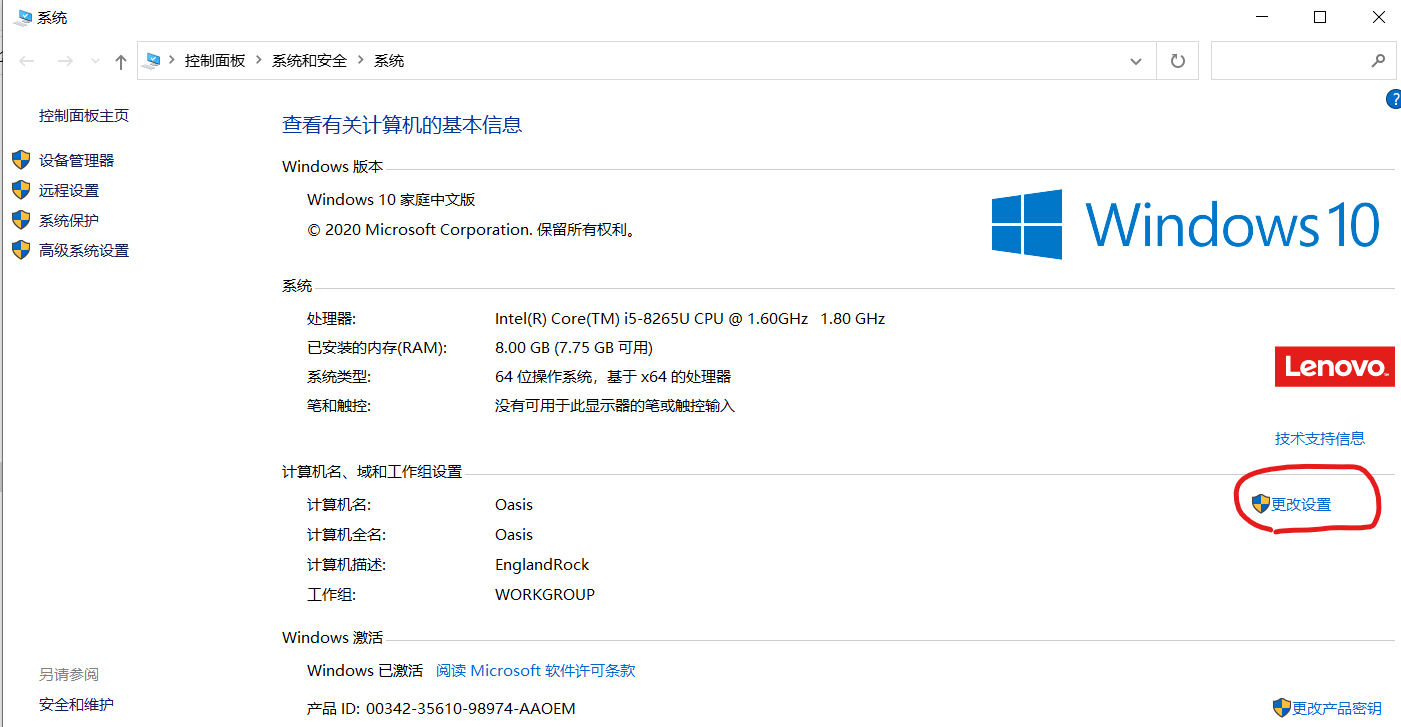The height and width of the screenshot is (727, 1401).
Task: Expand chevron after 控制面板 breadcrumb
Action: pos(258,60)
